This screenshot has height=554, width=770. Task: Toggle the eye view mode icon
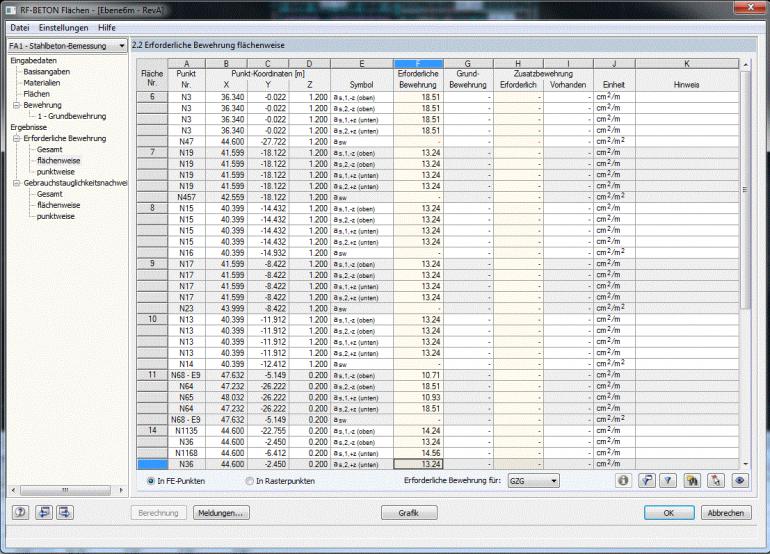(x=741, y=480)
